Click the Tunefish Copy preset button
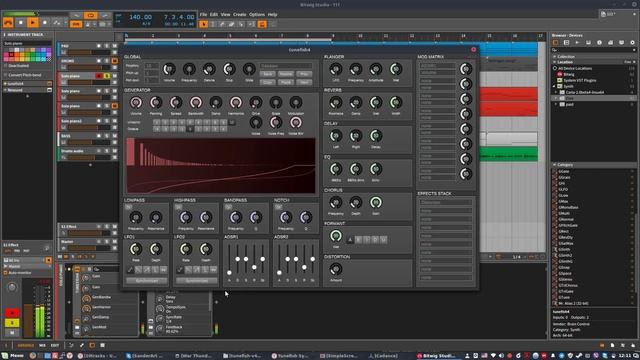Viewport: 640px width, 360px height. 268,82
